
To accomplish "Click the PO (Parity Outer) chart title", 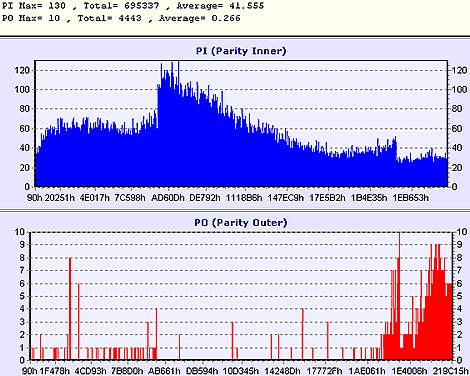I will tap(241, 222).
